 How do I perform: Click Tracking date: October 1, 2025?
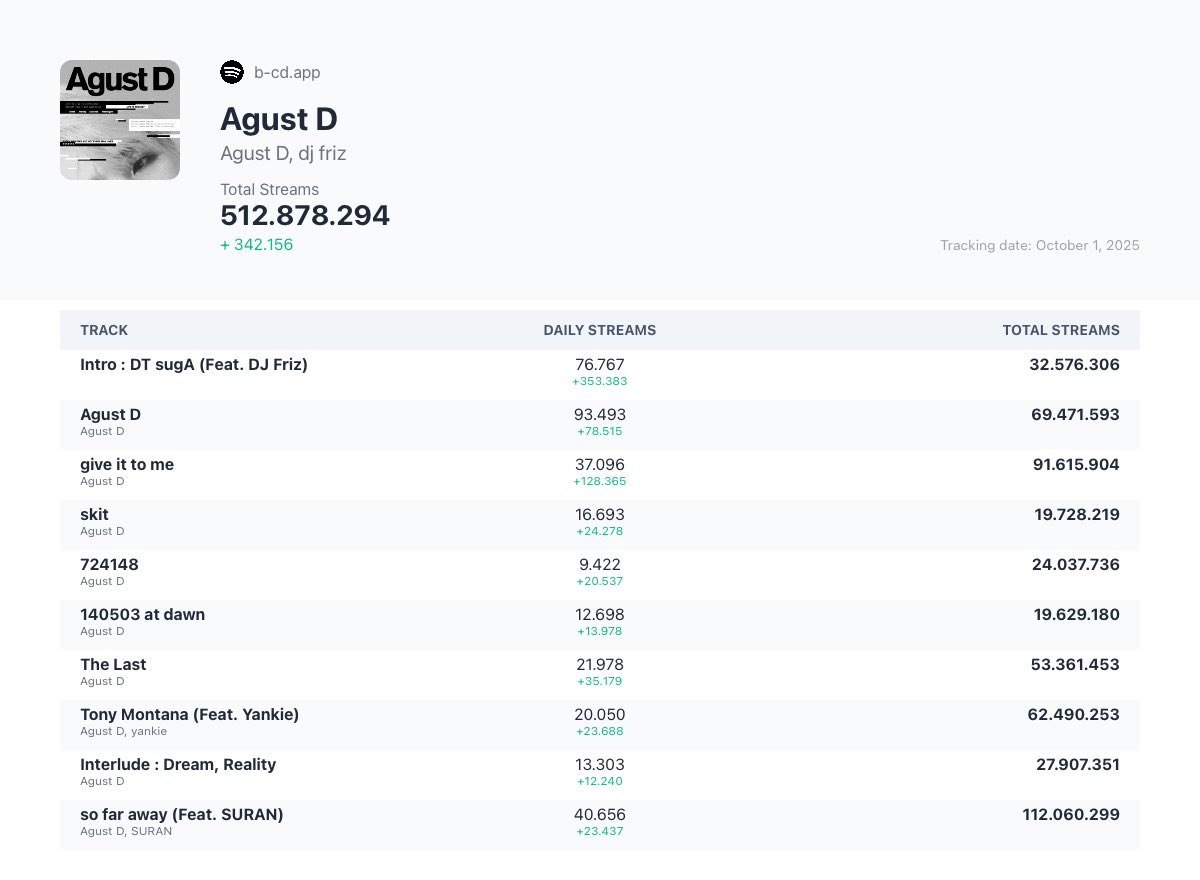[1040, 245]
